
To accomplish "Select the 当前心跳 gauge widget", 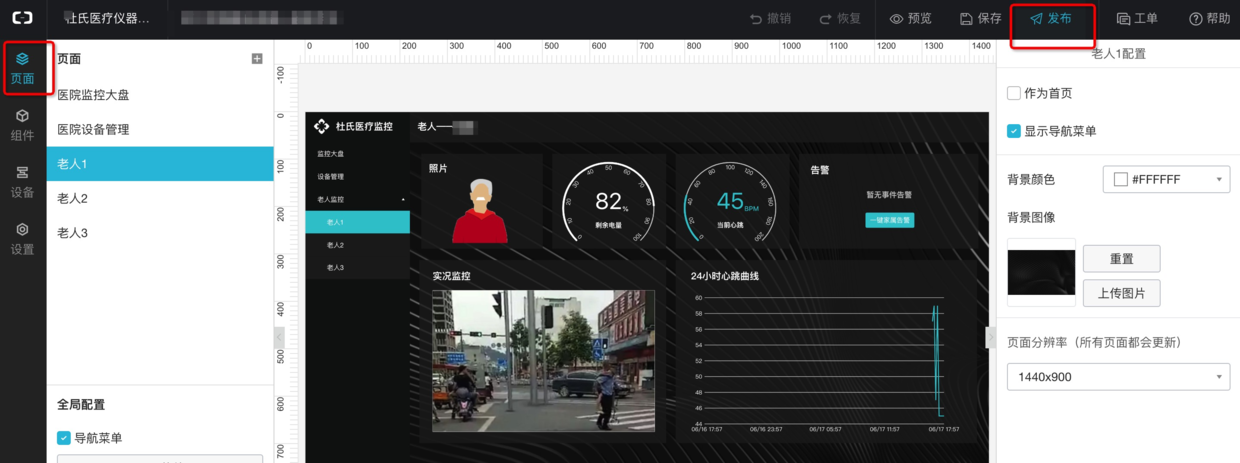I will click(731, 201).
